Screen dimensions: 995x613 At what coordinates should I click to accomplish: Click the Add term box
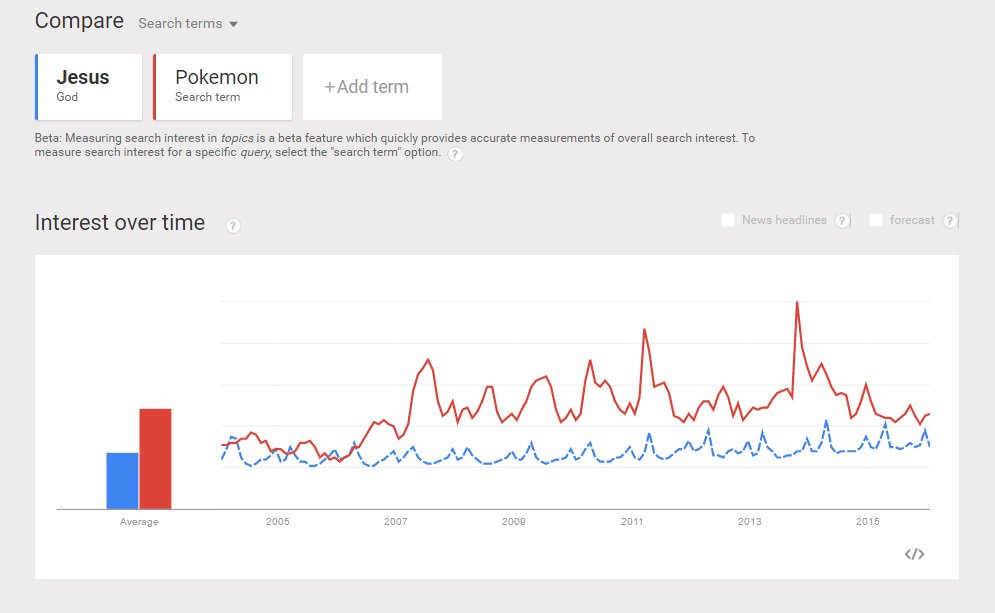(372, 87)
